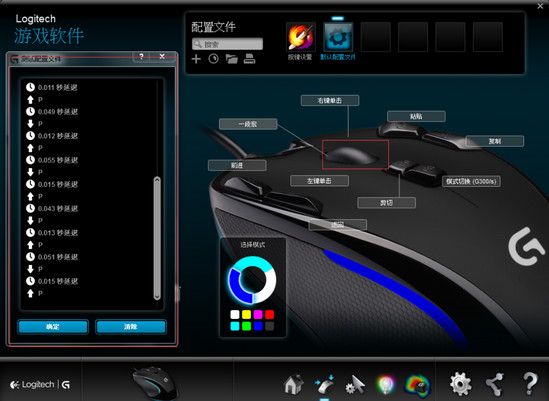Open lighting settings bulb icon
The height and width of the screenshot is (401, 549).
click(x=385, y=385)
